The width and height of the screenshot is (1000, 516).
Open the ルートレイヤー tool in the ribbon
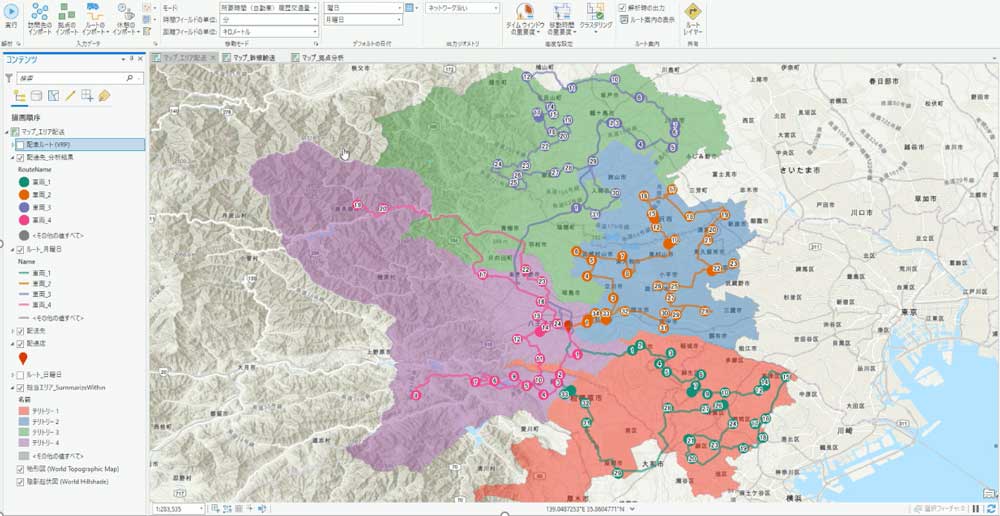point(693,19)
